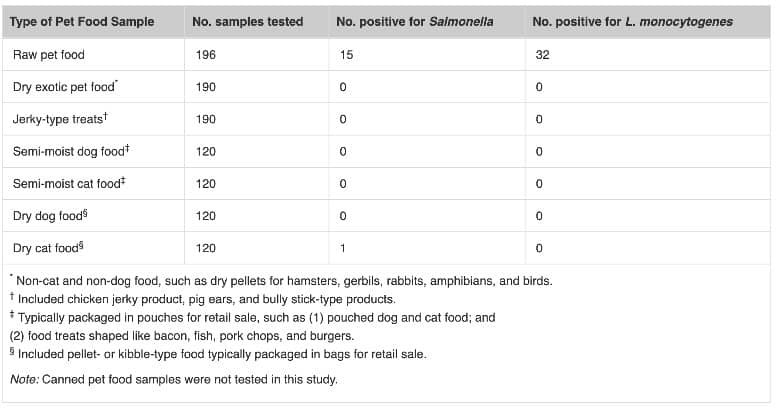780x413 pixels.
Task: Click the 'Dry exotic pet food' cell
Action: [x=65, y=87]
